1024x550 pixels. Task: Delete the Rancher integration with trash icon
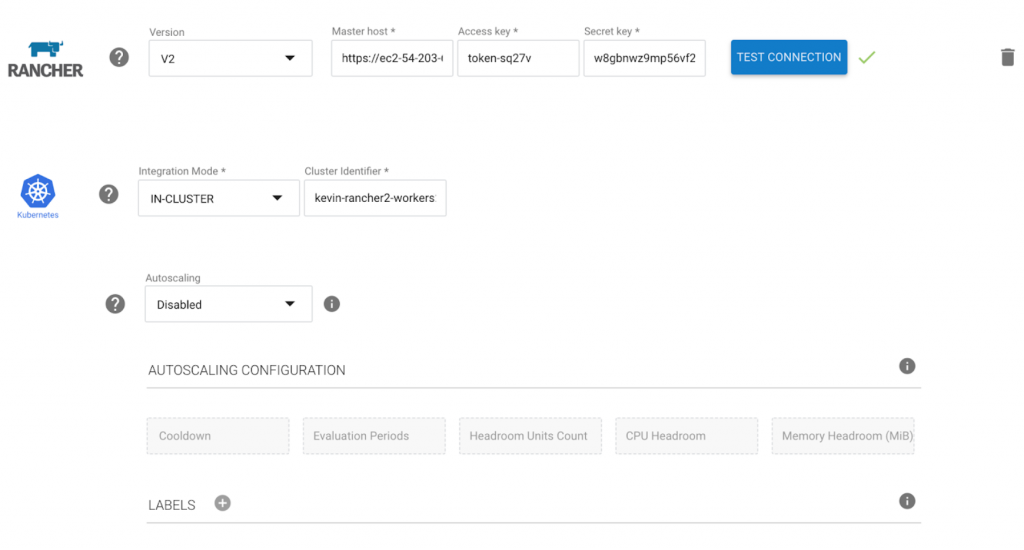coord(1007,57)
